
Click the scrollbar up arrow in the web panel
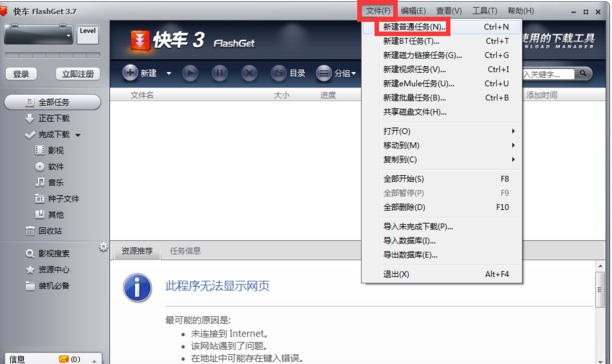[600, 266]
